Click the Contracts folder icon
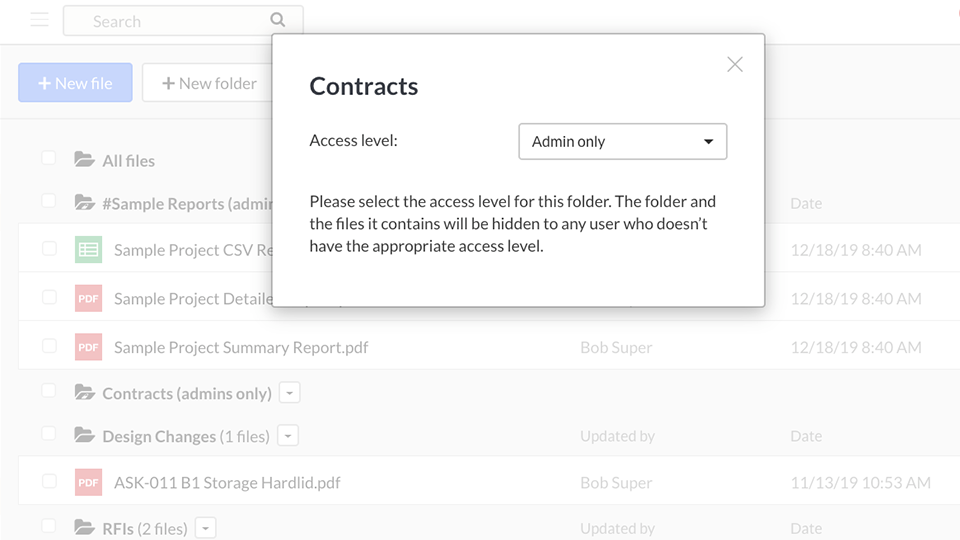 (84, 393)
